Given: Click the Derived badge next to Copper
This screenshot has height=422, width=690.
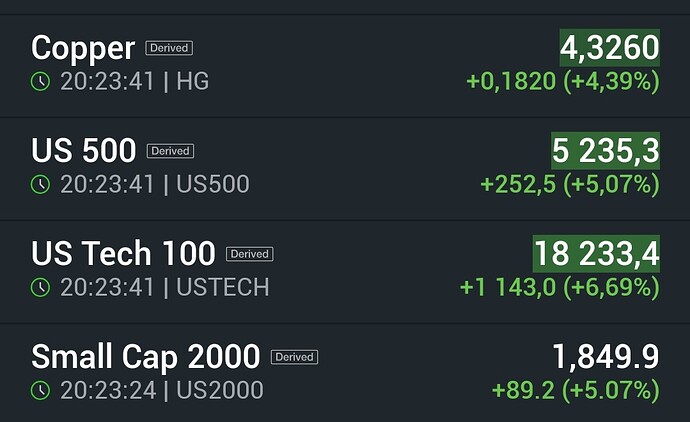Looking at the screenshot, I should click(169, 48).
